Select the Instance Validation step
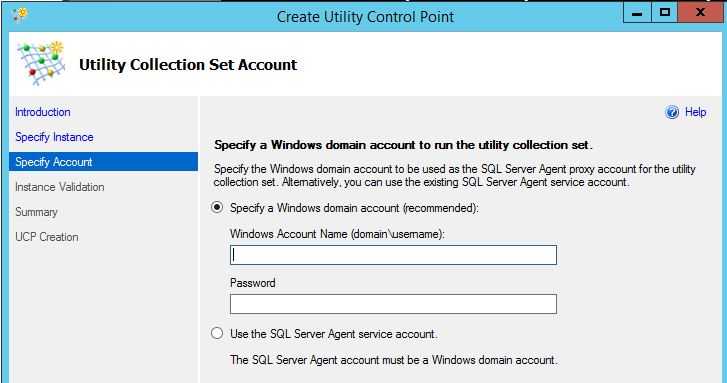The width and height of the screenshot is (727, 383). pos(59,187)
